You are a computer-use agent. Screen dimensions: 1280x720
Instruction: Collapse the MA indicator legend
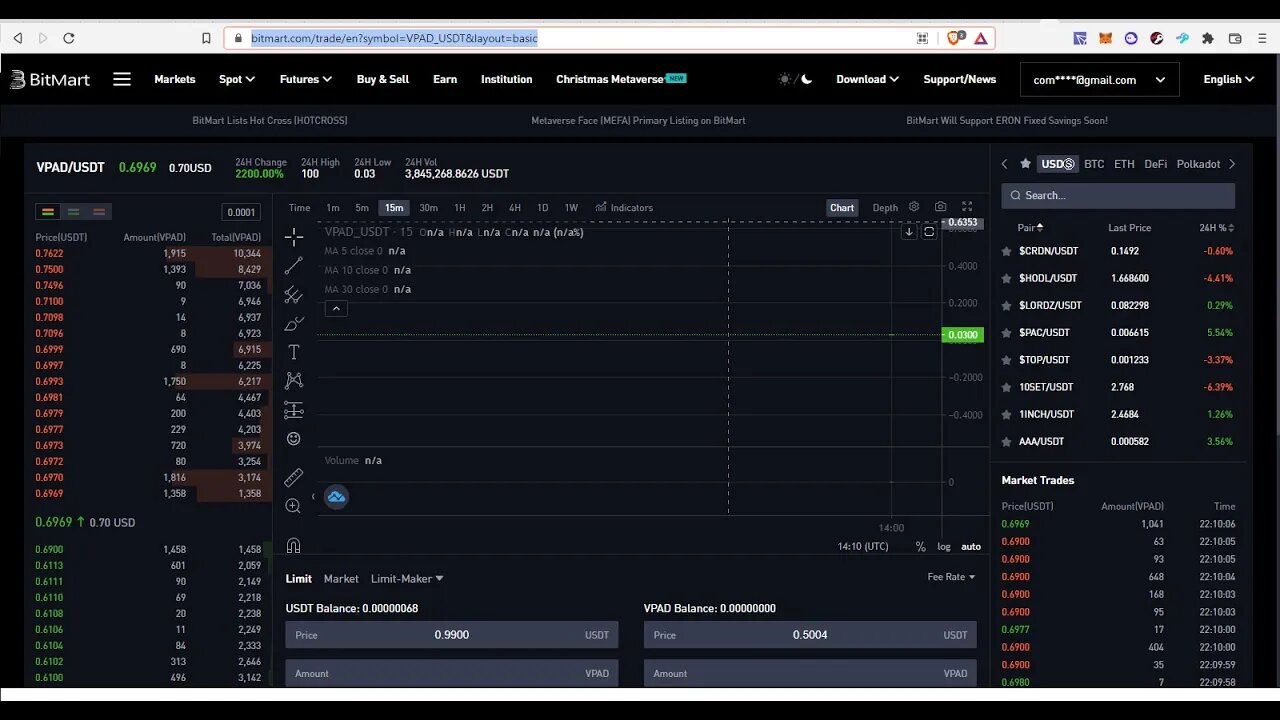pyautogui.click(x=336, y=308)
